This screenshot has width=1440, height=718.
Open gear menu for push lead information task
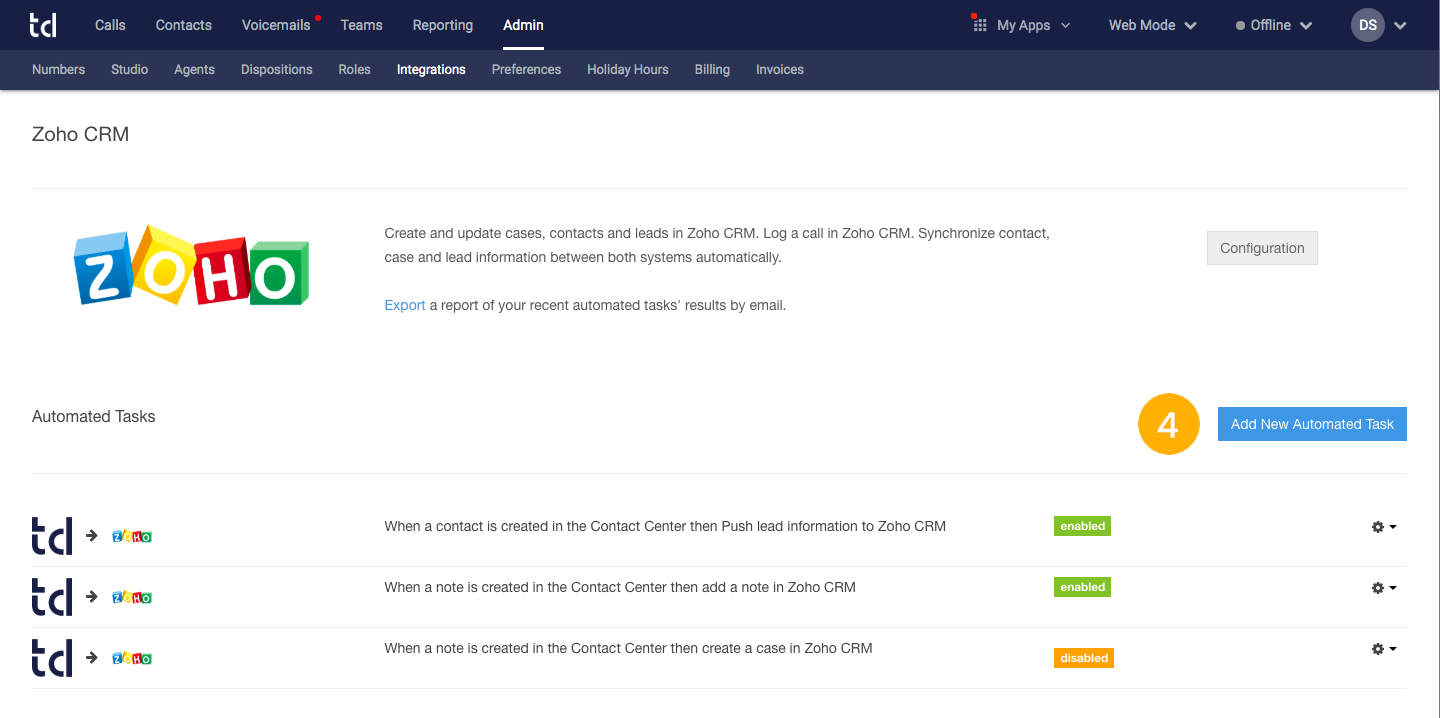[1384, 527]
